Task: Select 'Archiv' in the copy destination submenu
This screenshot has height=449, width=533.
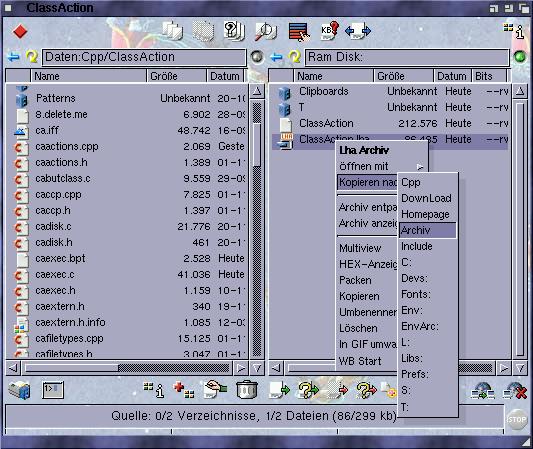Action: point(428,230)
